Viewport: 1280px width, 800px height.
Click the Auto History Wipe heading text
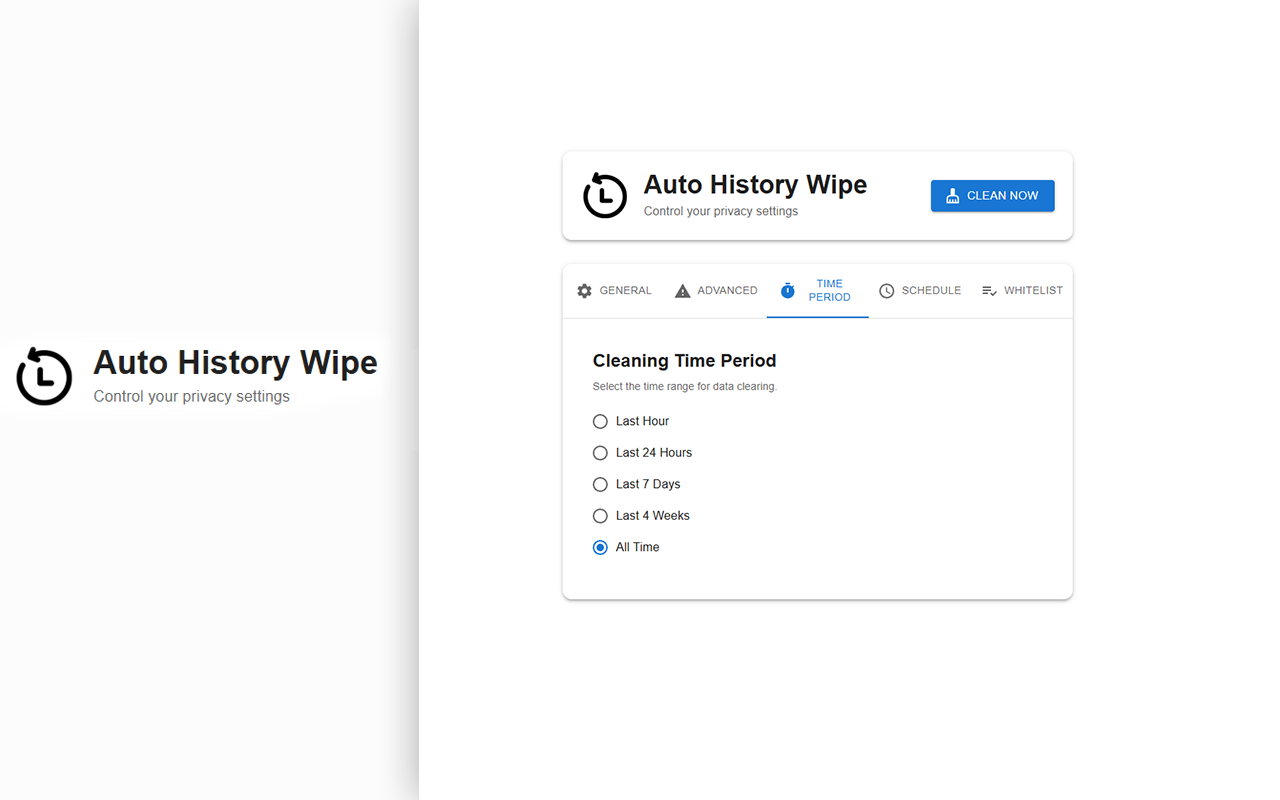click(755, 184)
